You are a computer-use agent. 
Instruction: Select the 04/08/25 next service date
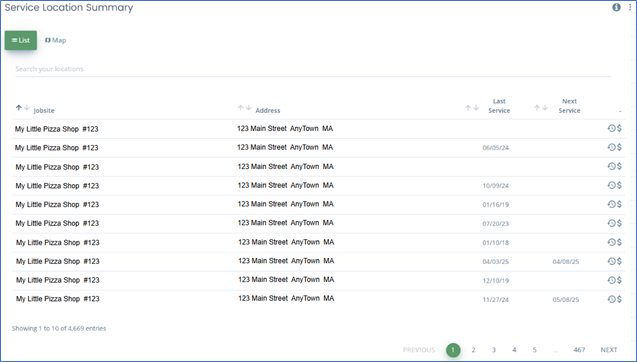pos(566,262)
